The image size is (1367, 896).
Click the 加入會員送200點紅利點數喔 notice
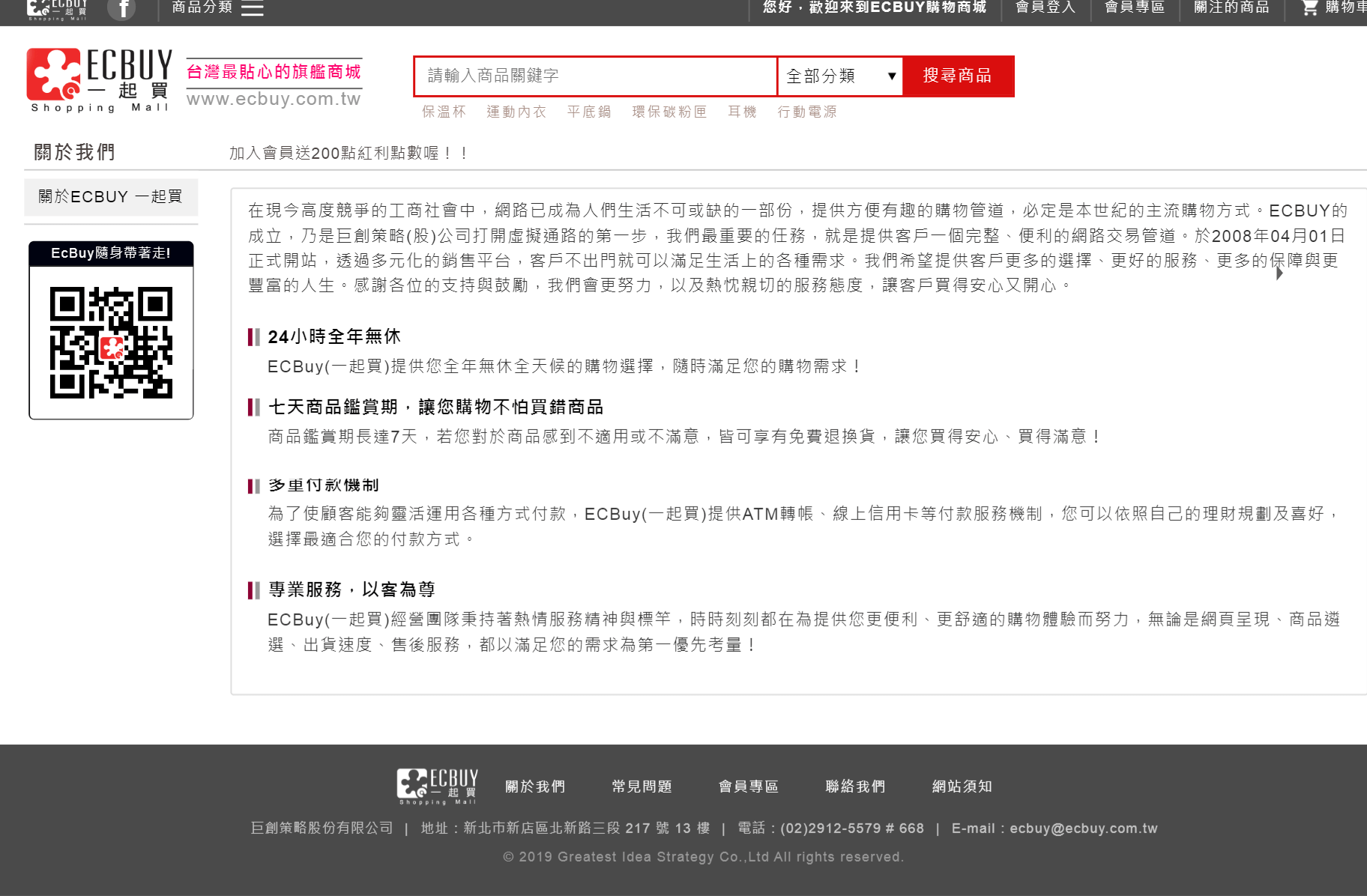(349, 153)
